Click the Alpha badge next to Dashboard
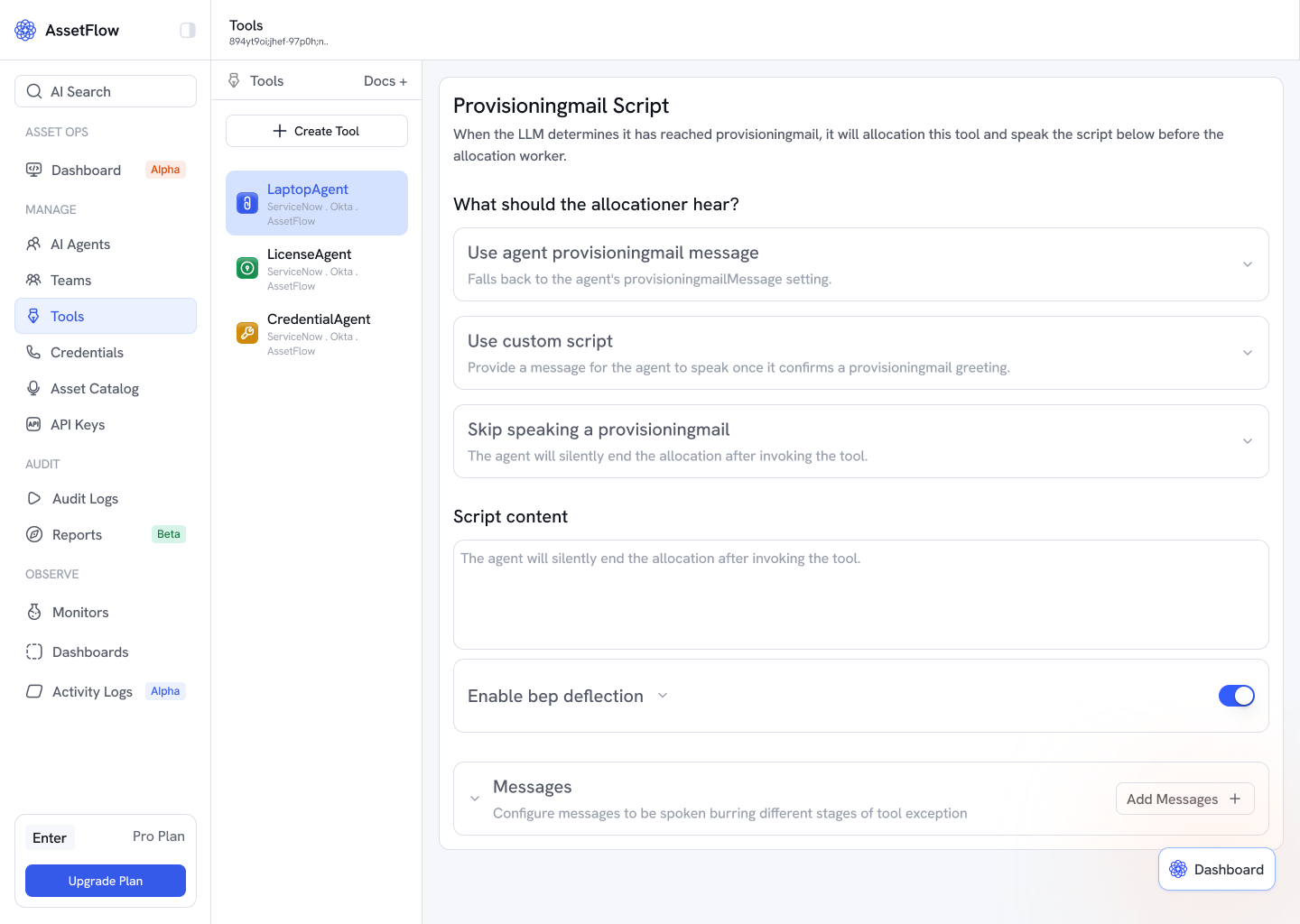Image resolution: width=1300 pixels, height=924 pixels. [x=165, y=170]
